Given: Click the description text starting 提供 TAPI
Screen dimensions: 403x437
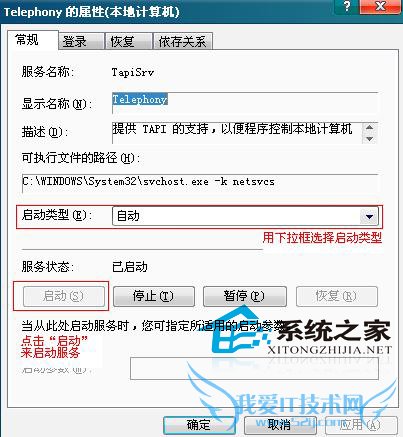Looking at the screenshot, I should point(232,129).
